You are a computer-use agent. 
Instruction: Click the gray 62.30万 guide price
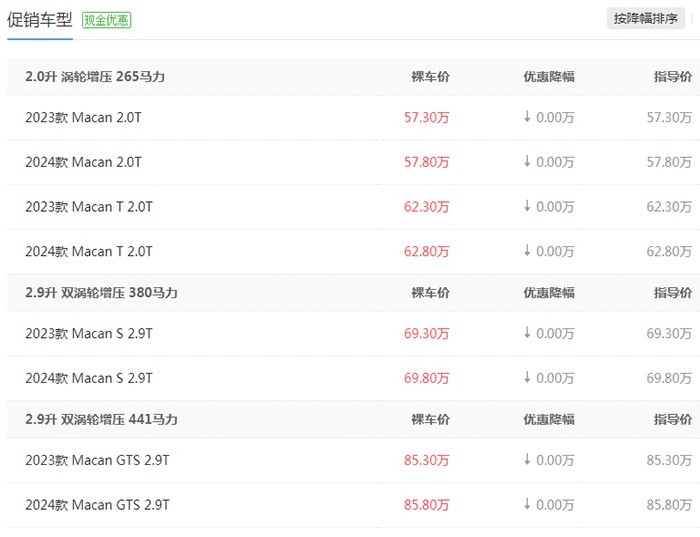[x=669, y=207]
